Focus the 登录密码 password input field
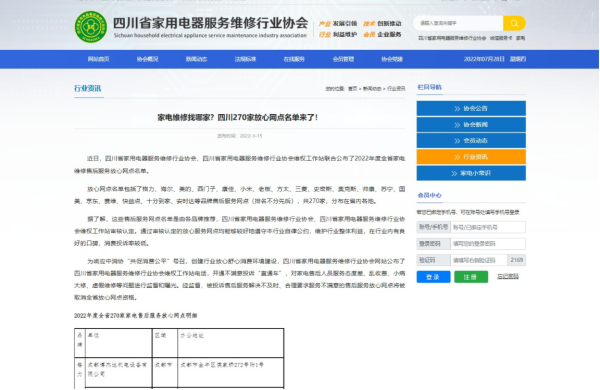 pyautogui.click(x=488, y=243)
